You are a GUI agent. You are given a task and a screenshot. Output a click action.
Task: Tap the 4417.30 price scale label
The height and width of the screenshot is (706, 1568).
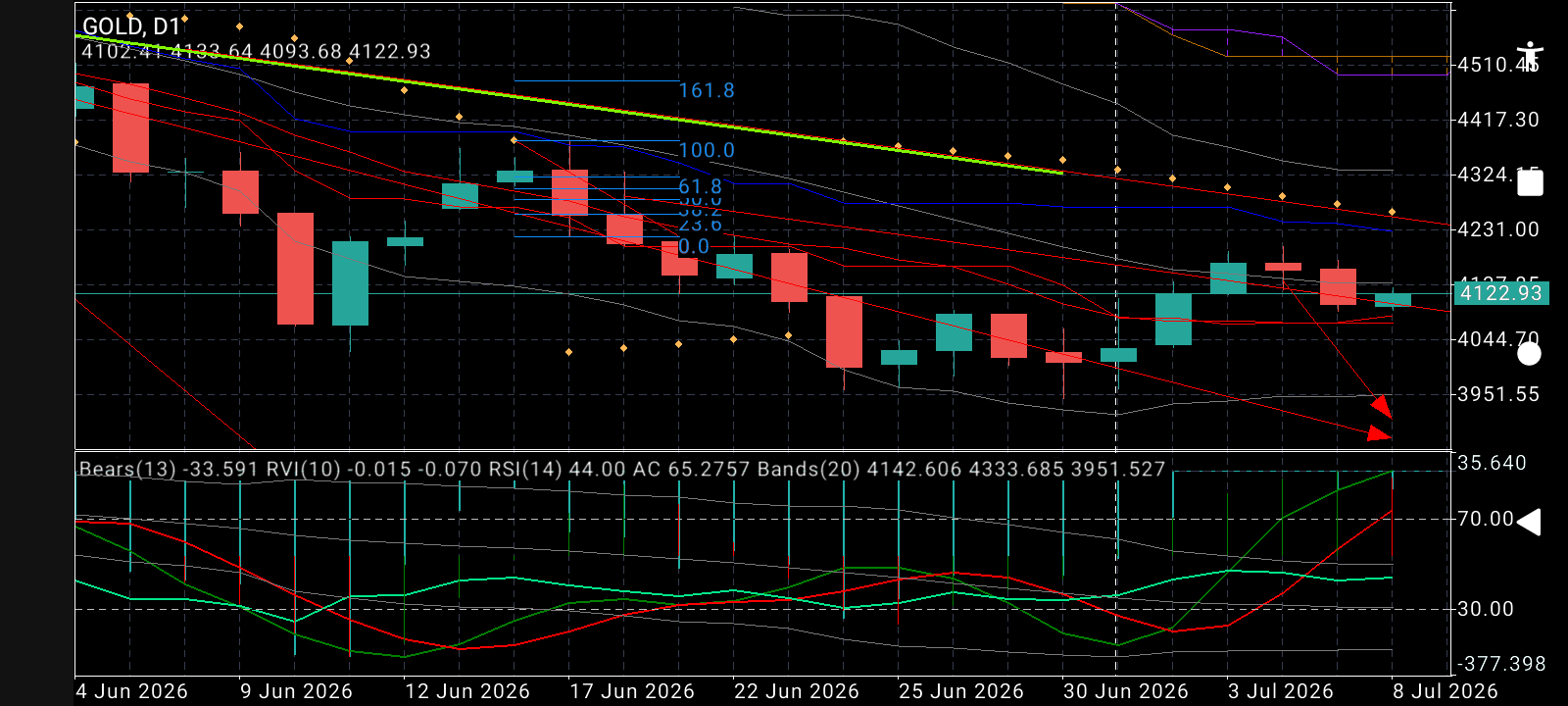point(1498,120)
